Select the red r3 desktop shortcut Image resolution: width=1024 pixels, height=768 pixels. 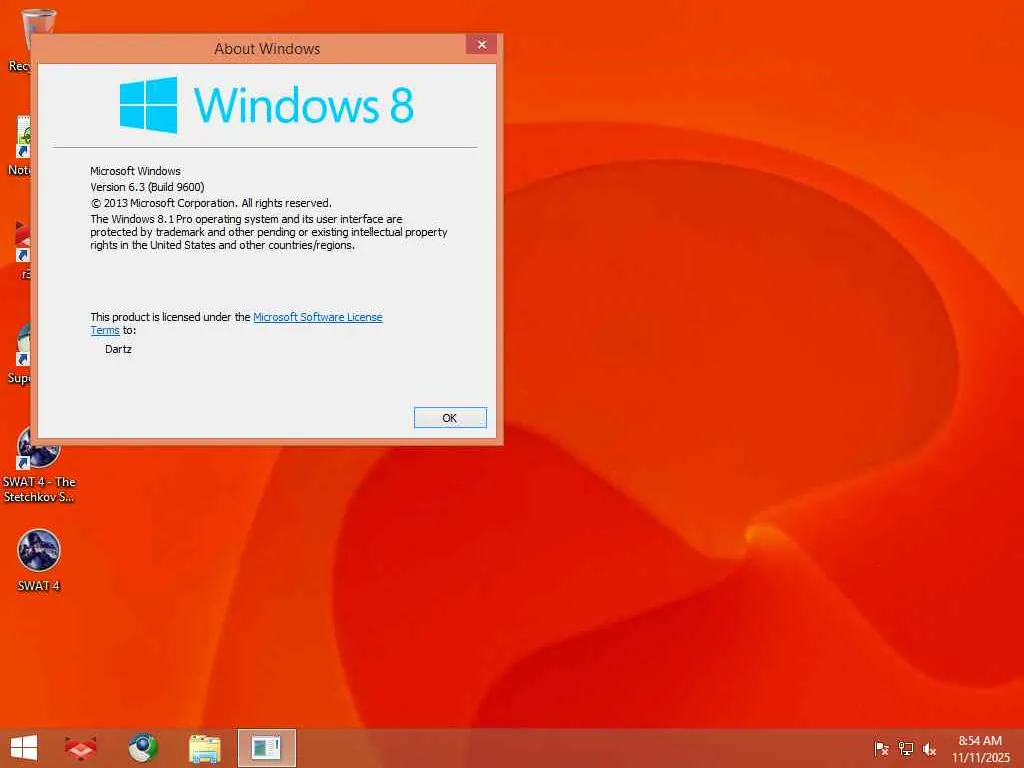click(x=22, y=250)
